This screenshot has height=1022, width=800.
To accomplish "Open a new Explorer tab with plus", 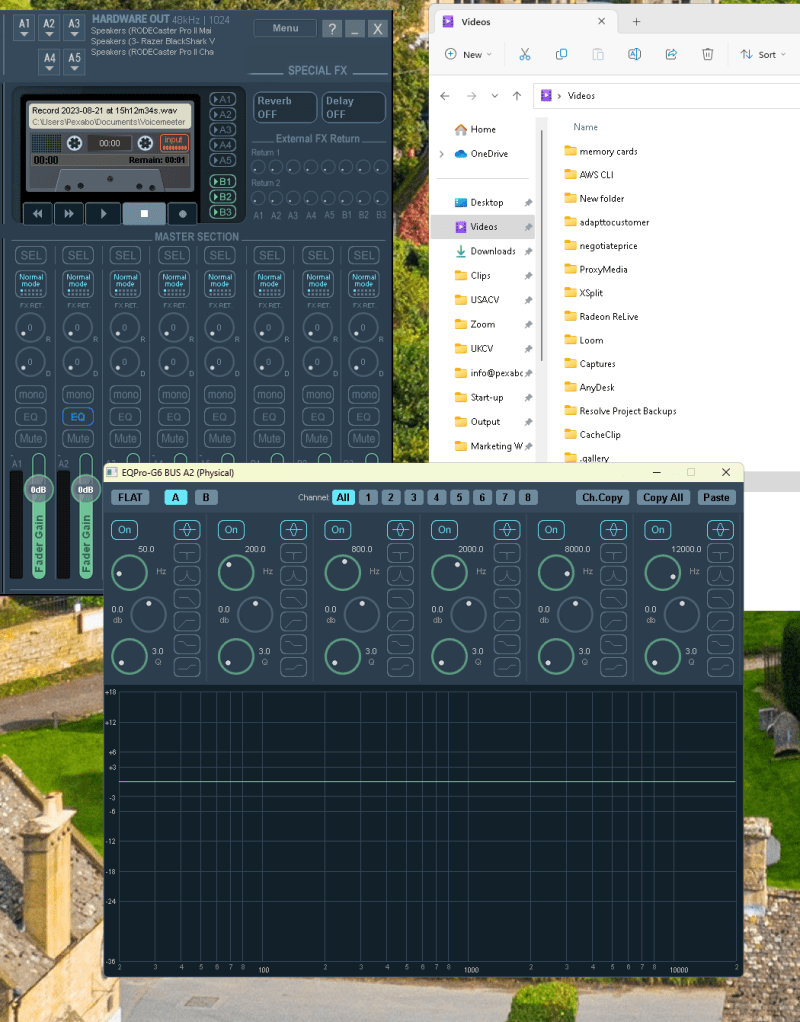I will (636, 22).
